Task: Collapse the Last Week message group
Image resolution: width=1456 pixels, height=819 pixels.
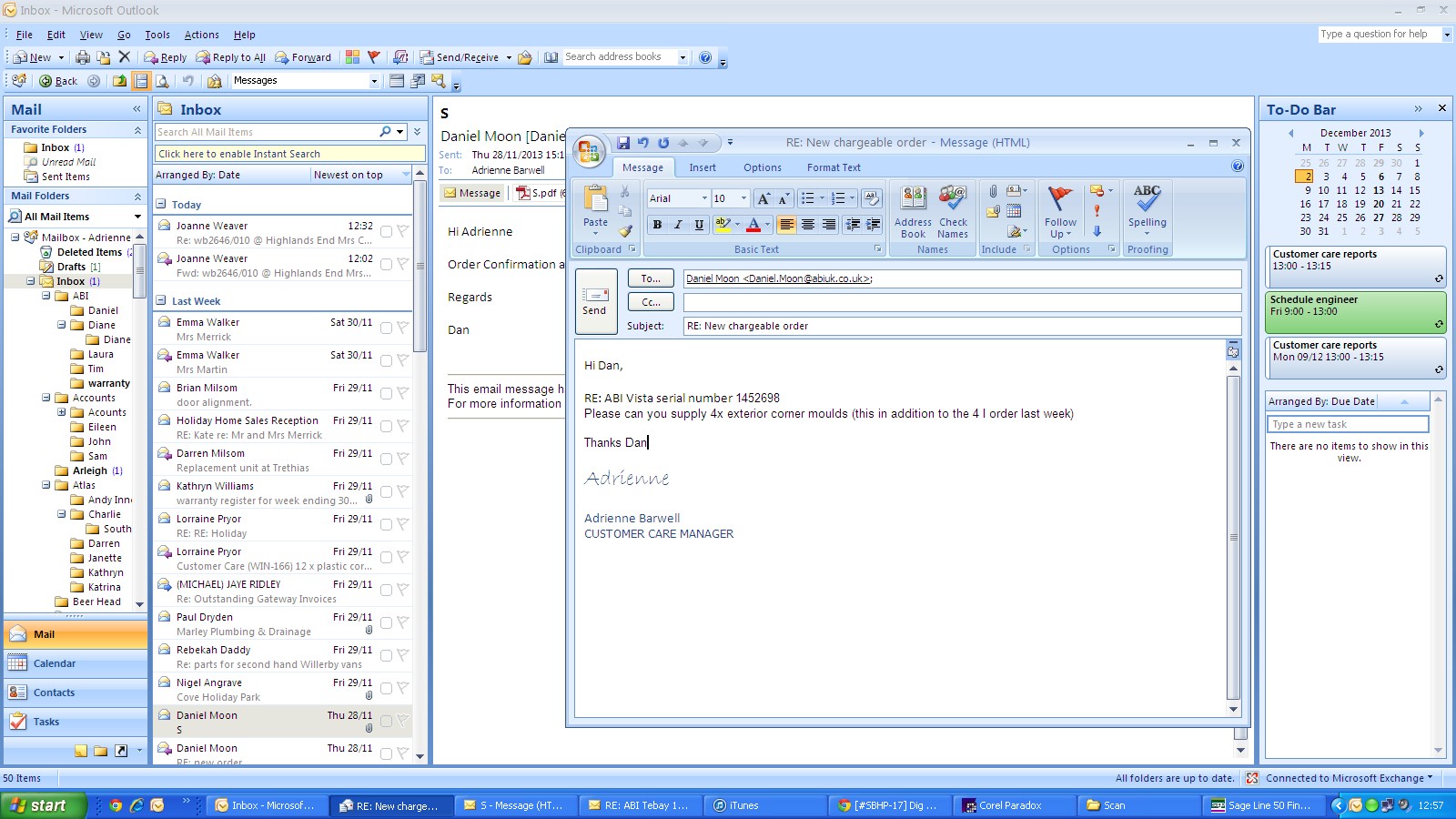Action: coord(160,301)
